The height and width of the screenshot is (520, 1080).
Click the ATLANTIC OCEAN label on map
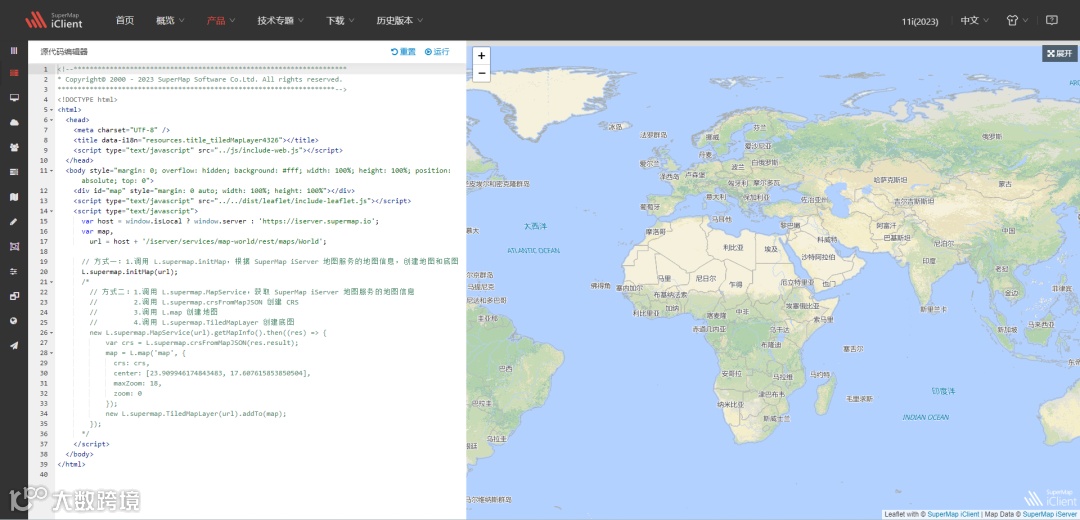click(x=534, y=251)
